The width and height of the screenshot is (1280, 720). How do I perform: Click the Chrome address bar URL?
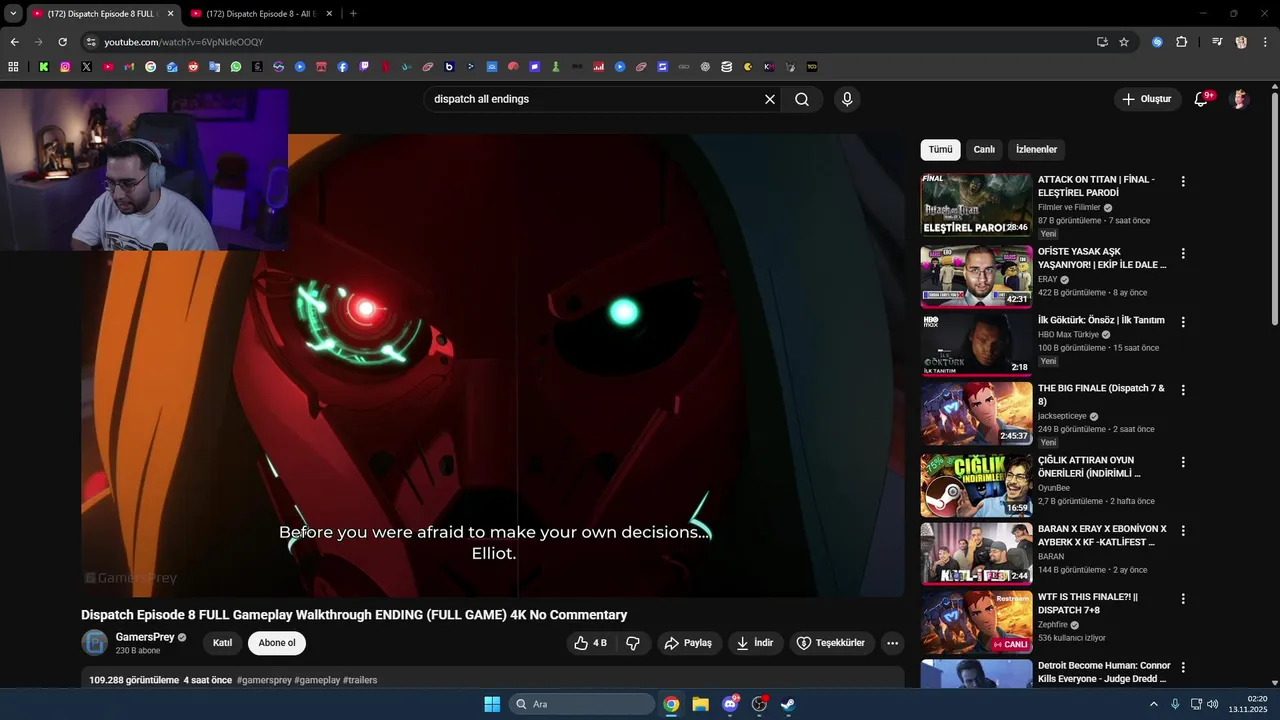(x=184, y=42)
